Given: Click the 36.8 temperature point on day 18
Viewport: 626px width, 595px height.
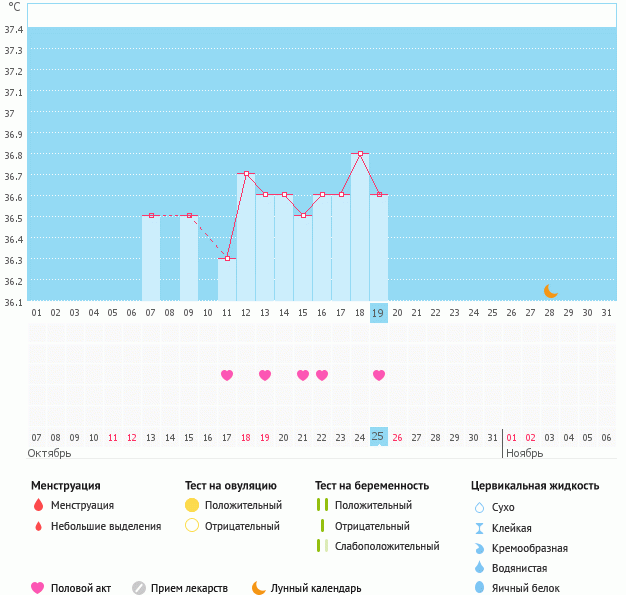Looking at the screenshot, I should (360, 154).
